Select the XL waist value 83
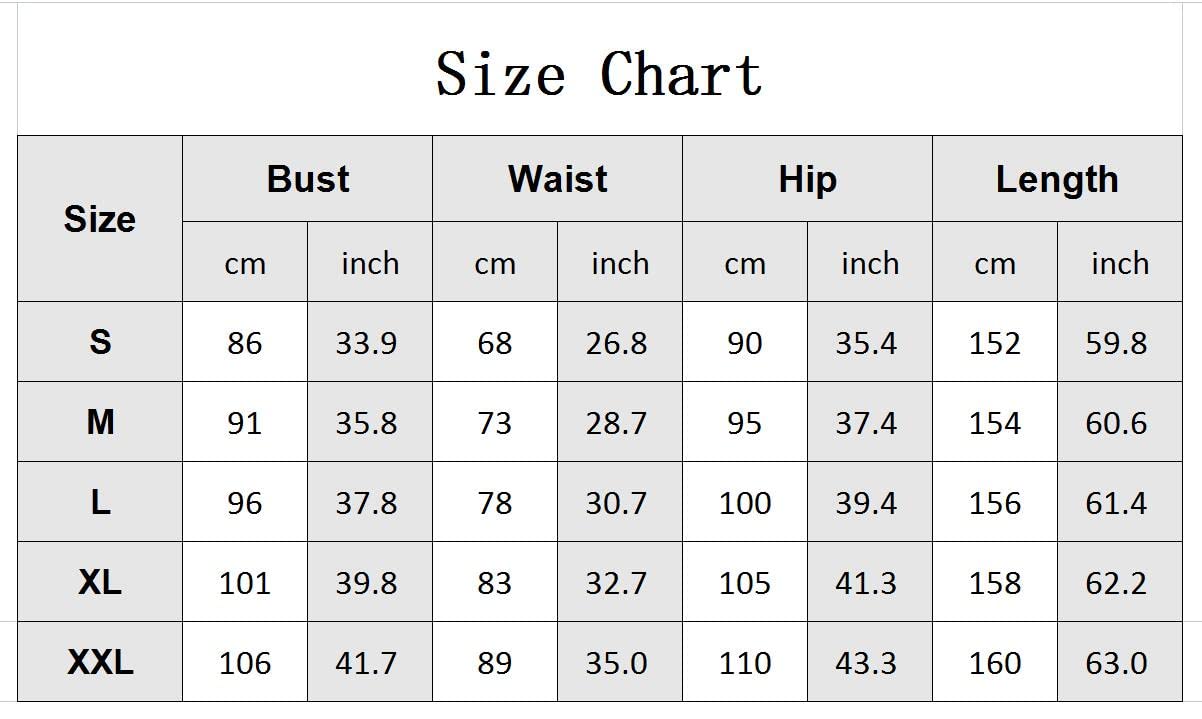1202x719 pixels. [x=494, y=583]
